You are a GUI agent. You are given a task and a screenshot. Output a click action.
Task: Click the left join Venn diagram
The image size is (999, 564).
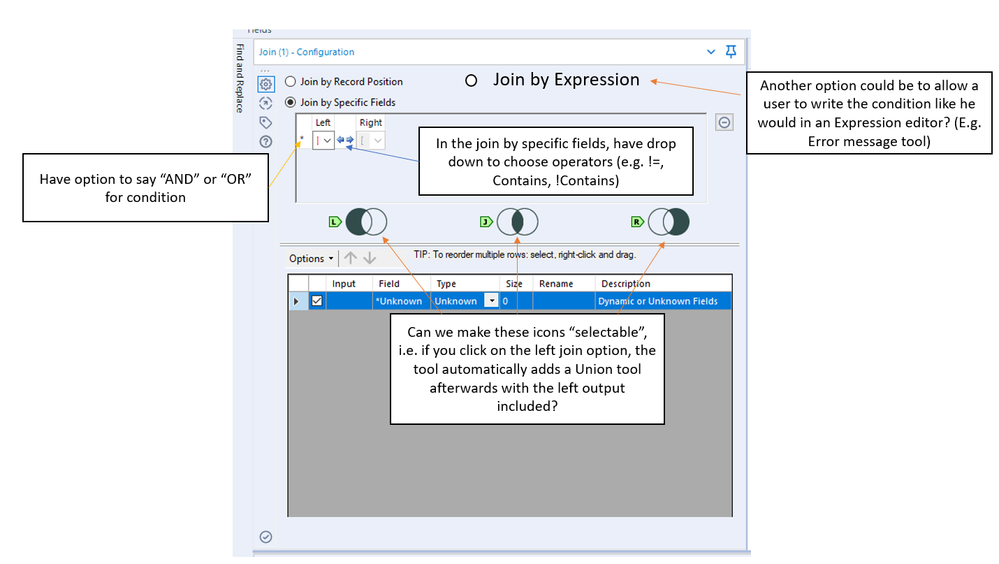[x=366, y=222]
